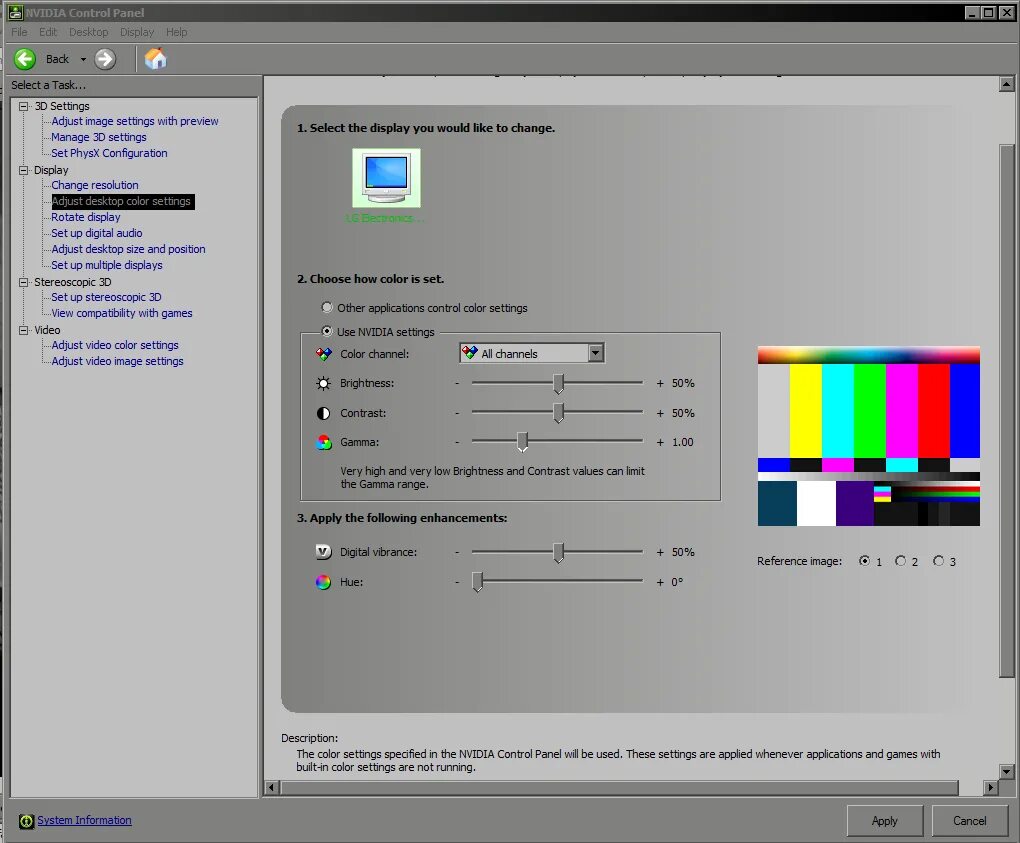Collapse the Display tree node
Screen dimensions: 1020x843
(x=24, y=170)
